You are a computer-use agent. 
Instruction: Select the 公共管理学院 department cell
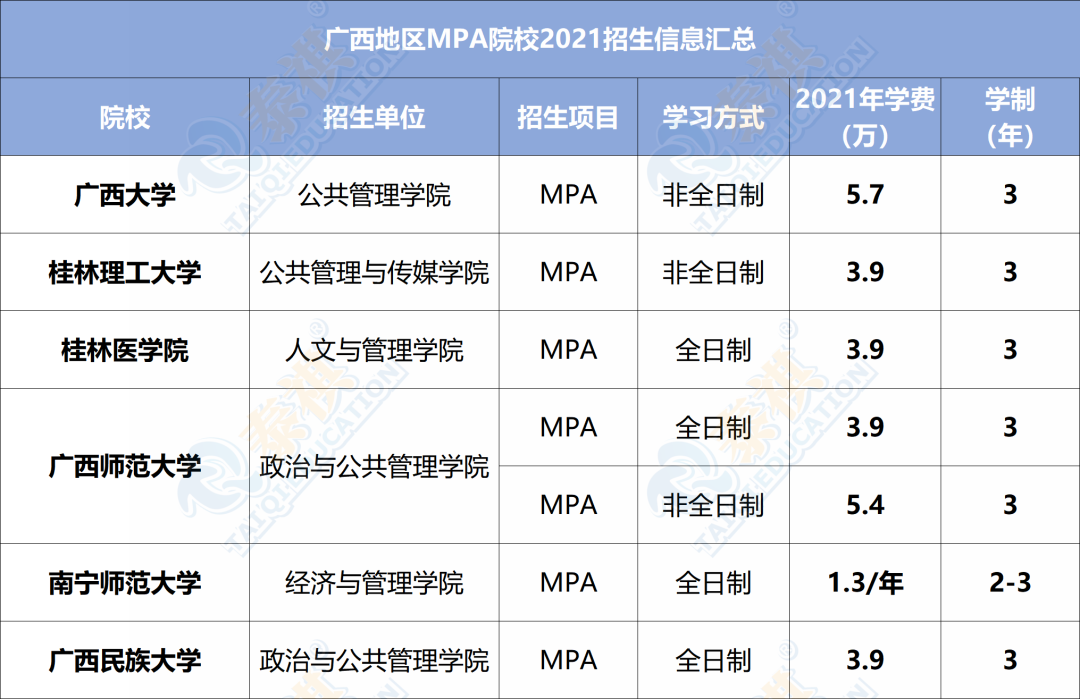pyautogui.click(x=375, y=195)
